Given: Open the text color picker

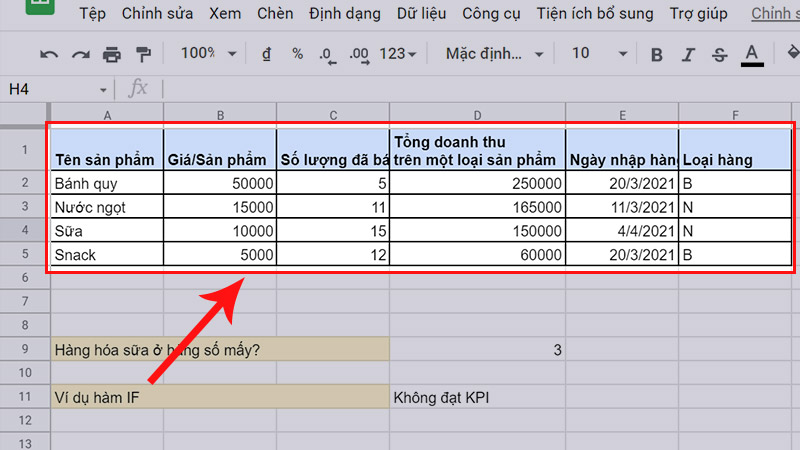Looking at the screenshot, I should point(753,54).
